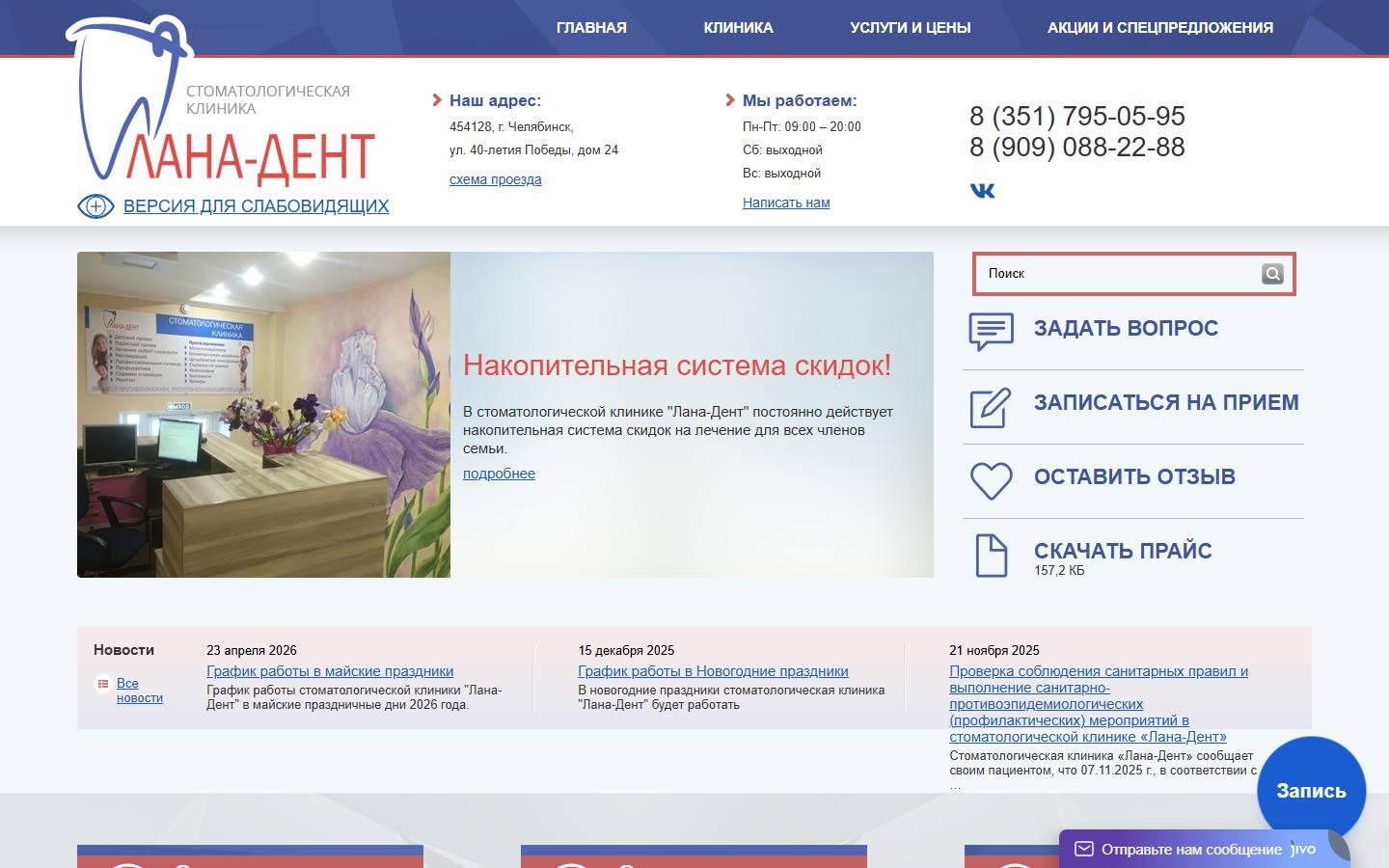Image resolution: width=1389 pixels, height=868 pixels.
Task: Open news График работы в Новогодние праздники
Action: tap(713, 671)
